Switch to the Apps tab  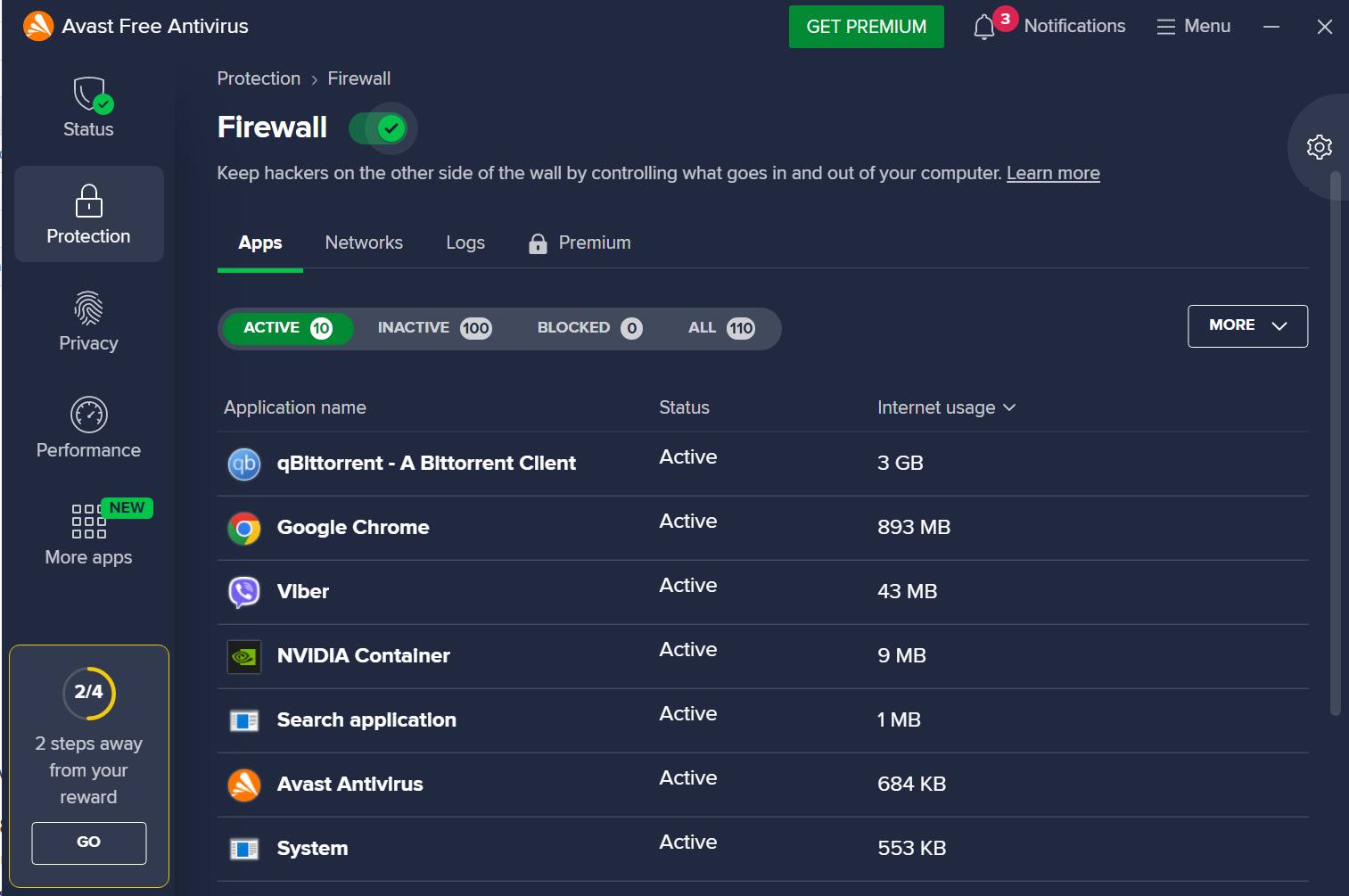[259, 242]
